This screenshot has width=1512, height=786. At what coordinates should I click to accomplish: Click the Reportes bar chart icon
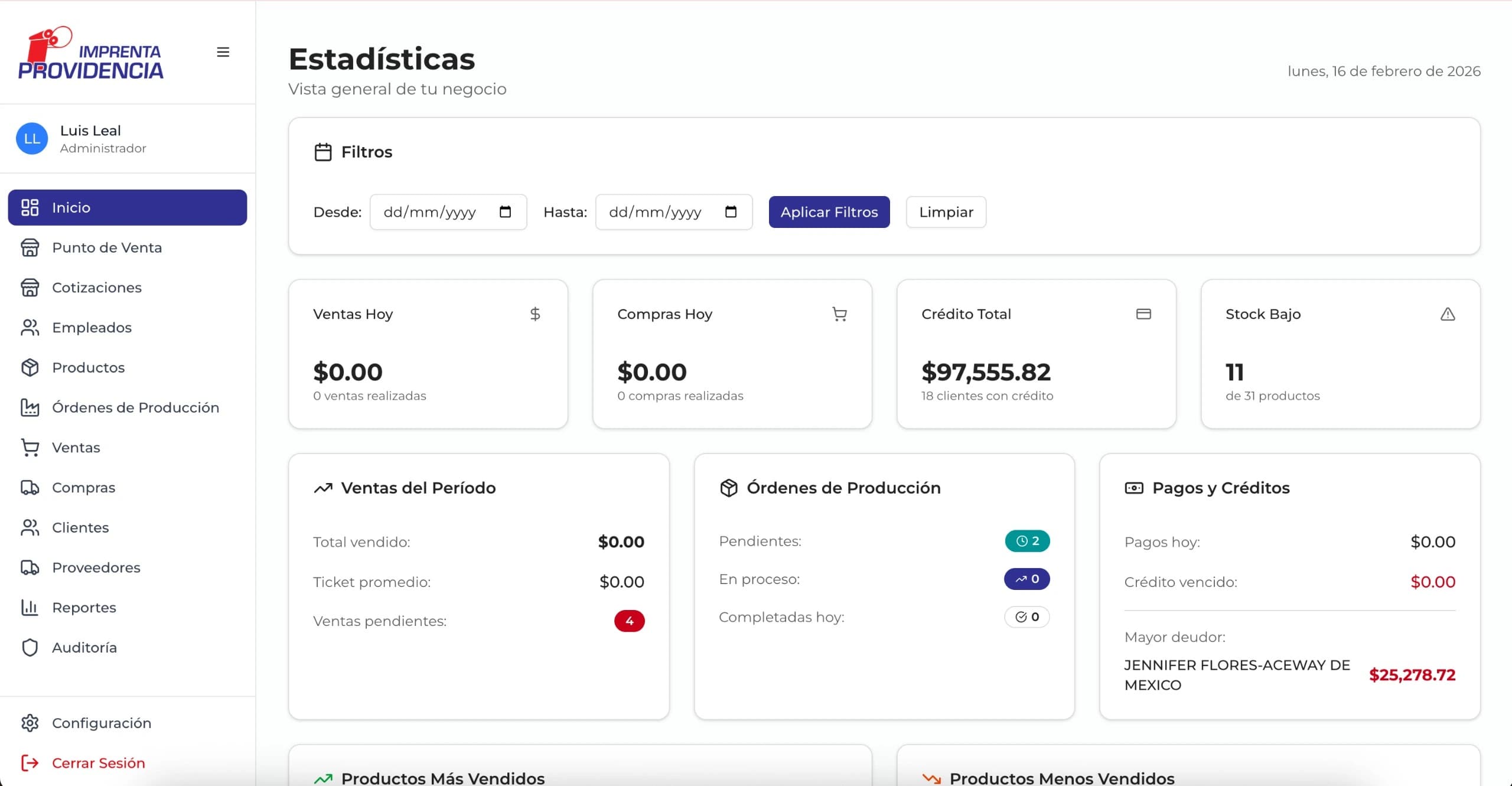click(x=31, y=607)
